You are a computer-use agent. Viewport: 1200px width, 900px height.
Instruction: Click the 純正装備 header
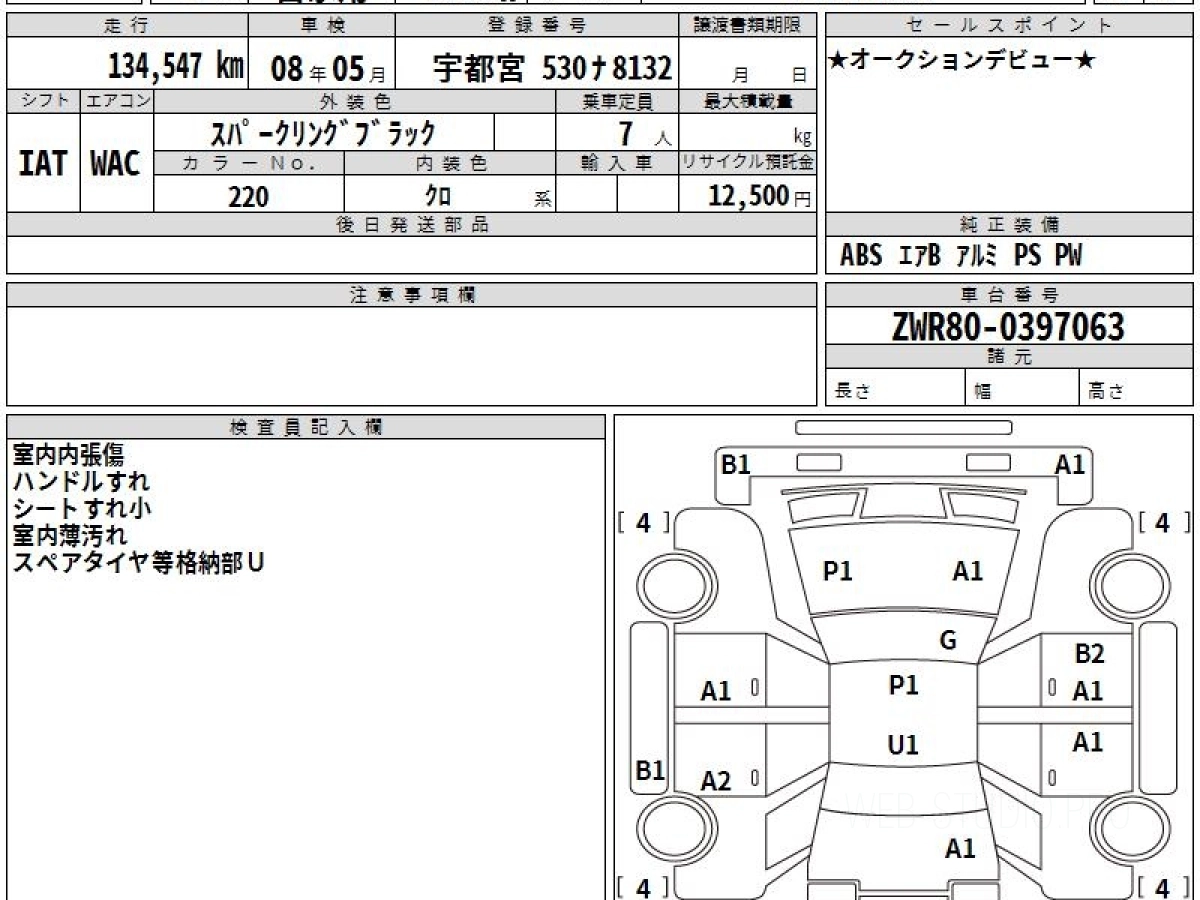(1009, 225)
